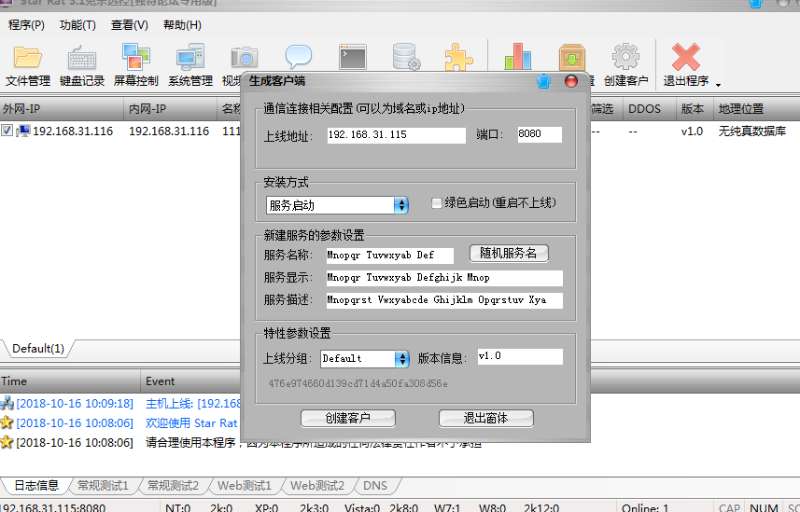Viewport: 800px width, 512px height.
Task: Click the 退出窗体 button
Action: click(486, 418)
